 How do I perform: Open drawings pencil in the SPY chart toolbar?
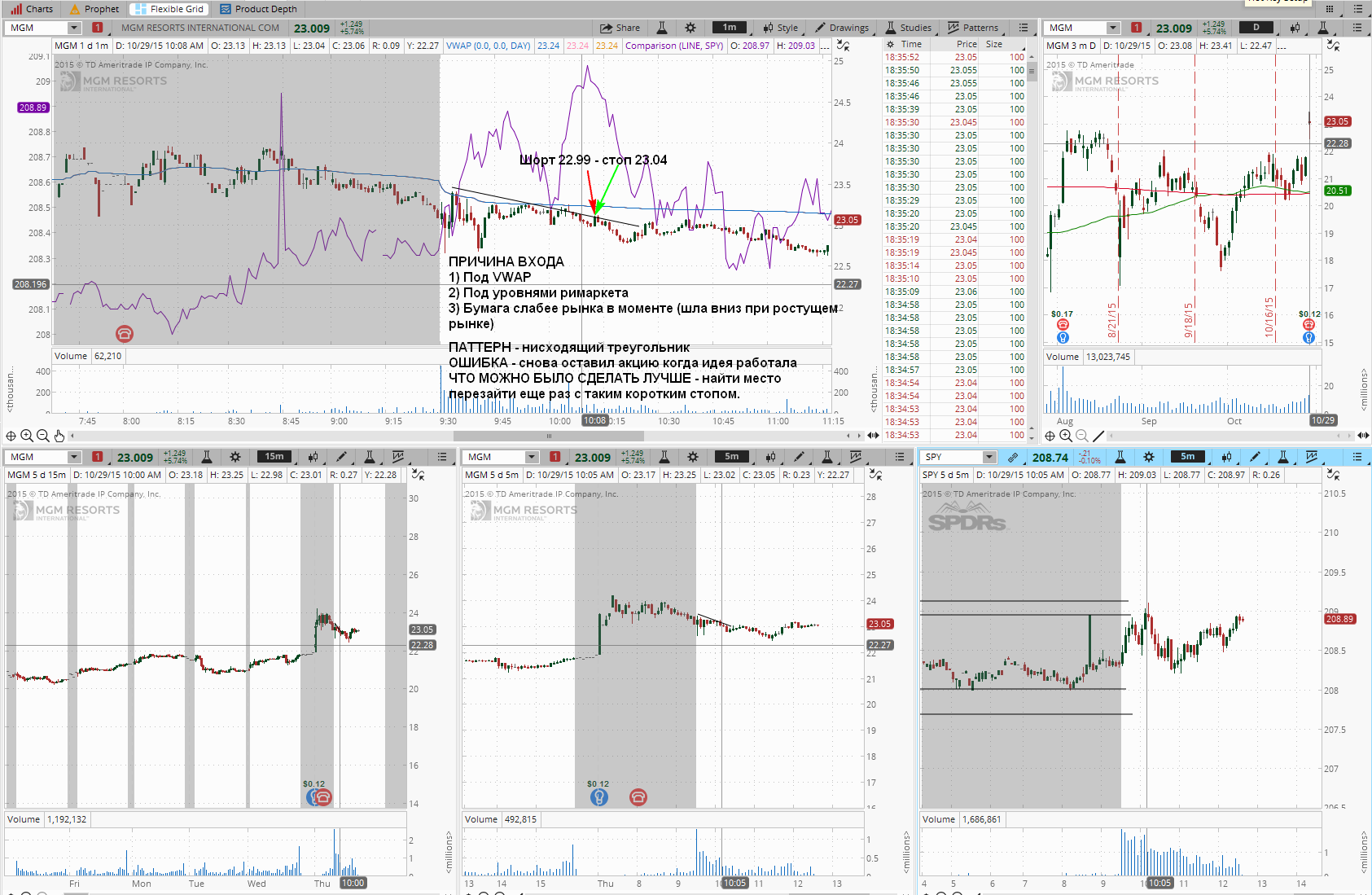(1255, 457)
